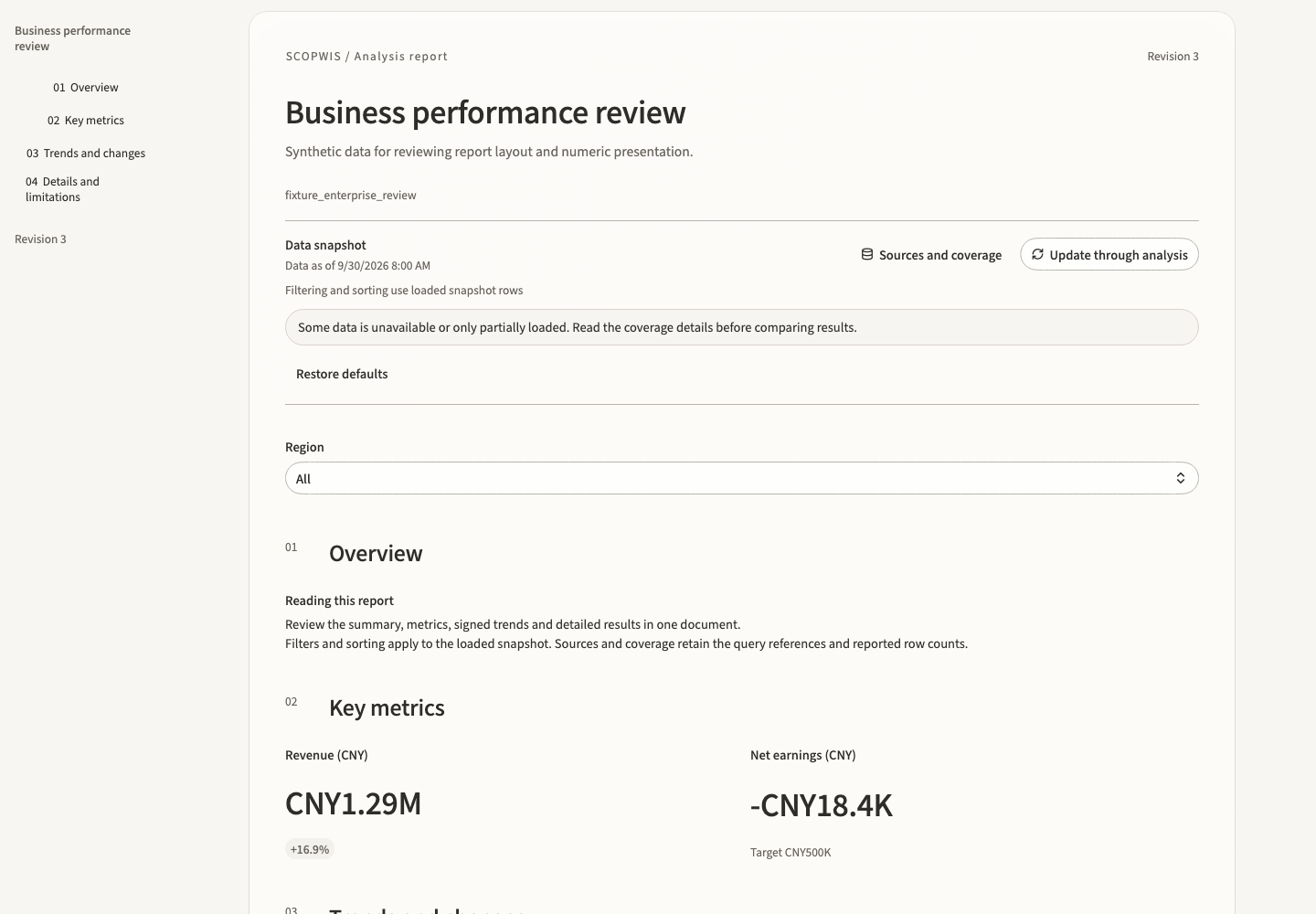
Task: Click the -CNY18.4K net earnings value
Action: click(x=822, y=805)
